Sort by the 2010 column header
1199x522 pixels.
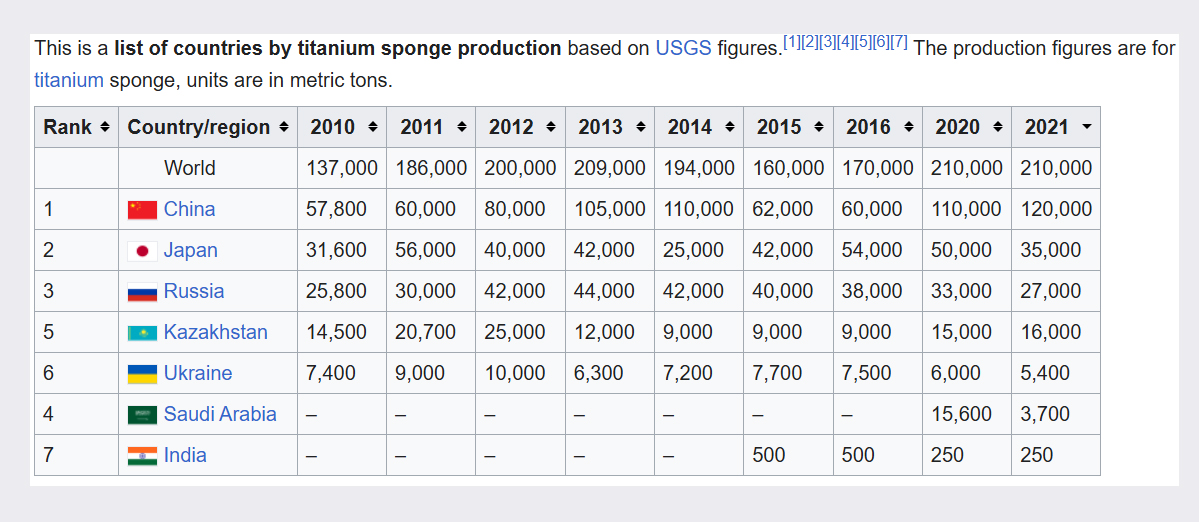pos(342,128)
